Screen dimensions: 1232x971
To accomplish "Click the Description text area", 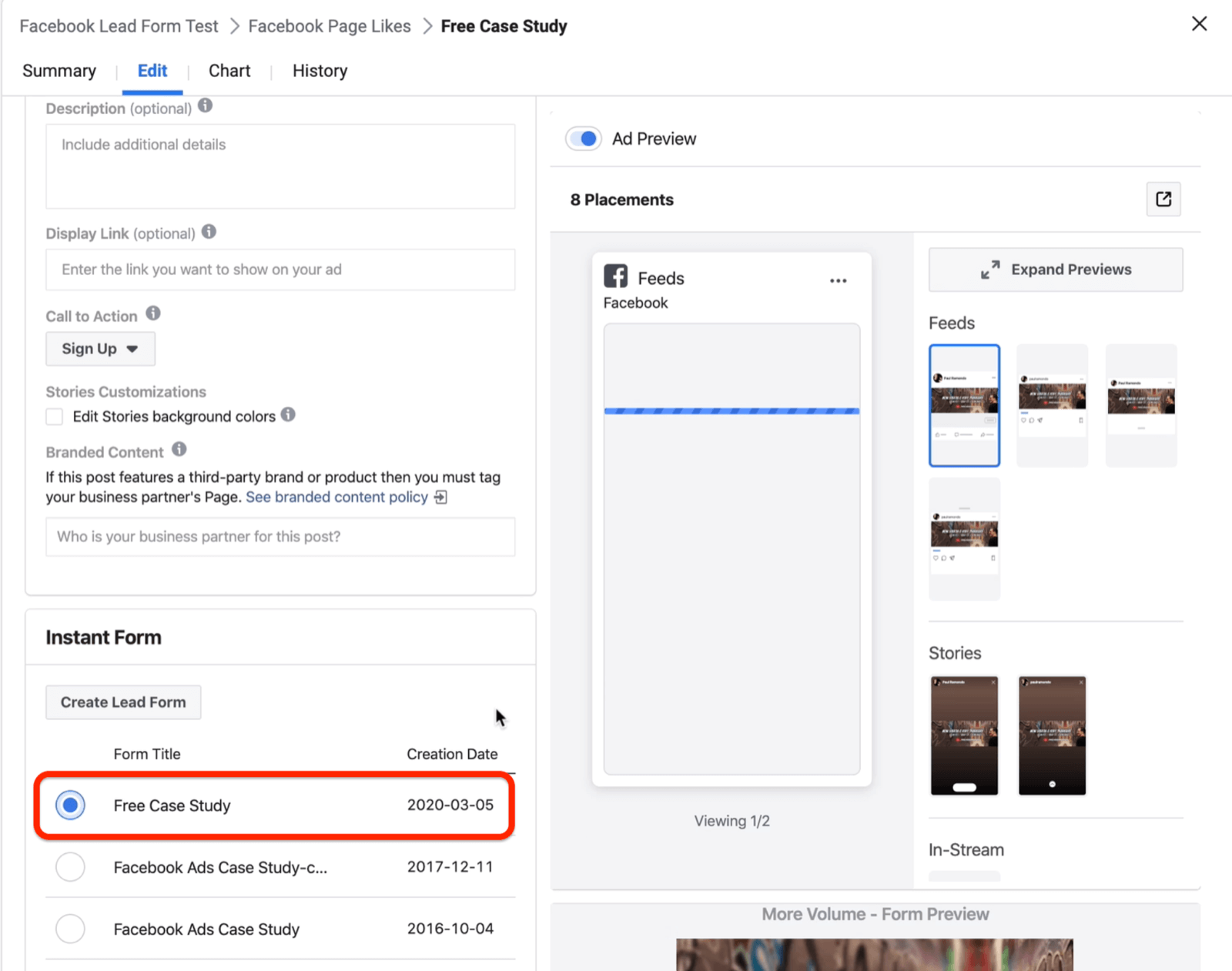I will [x=280, y=166].
